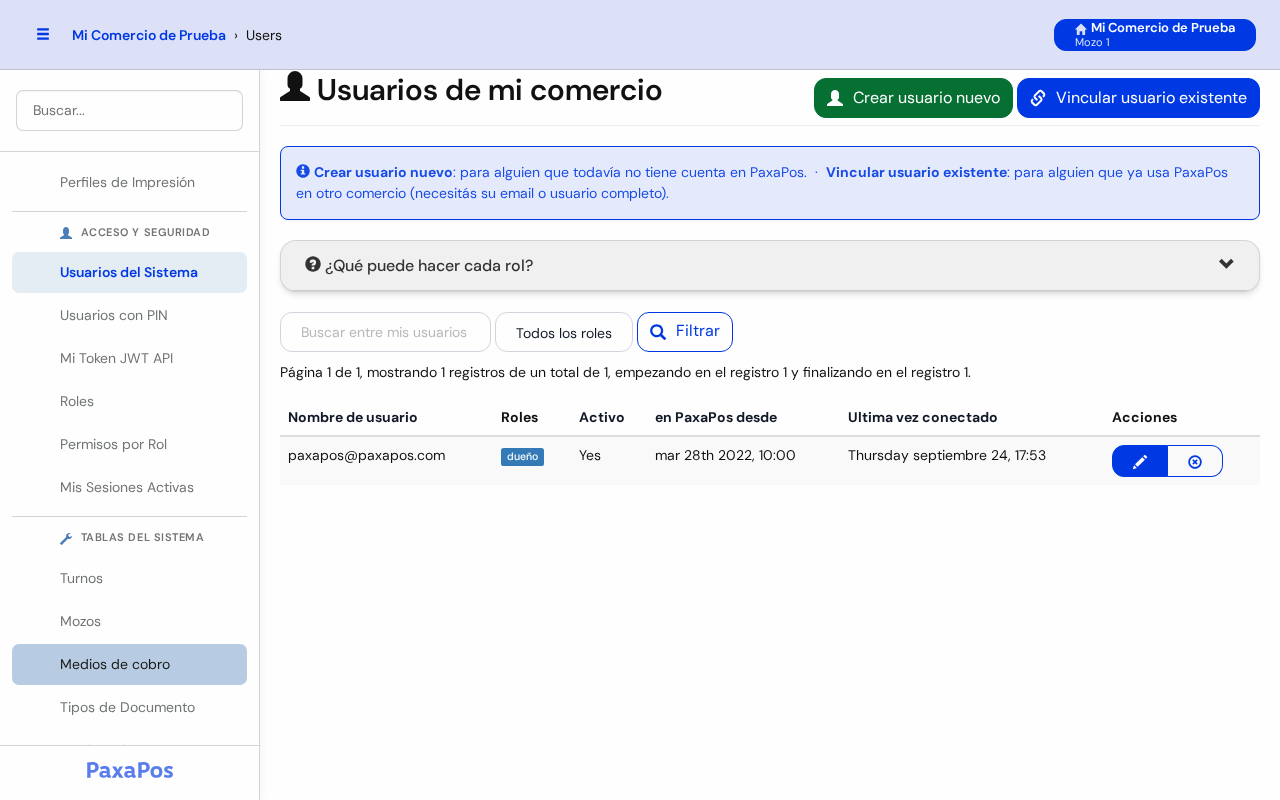Click the pencil edit icon for paxapos@paxapos.com

click(x=1140, y=461)
